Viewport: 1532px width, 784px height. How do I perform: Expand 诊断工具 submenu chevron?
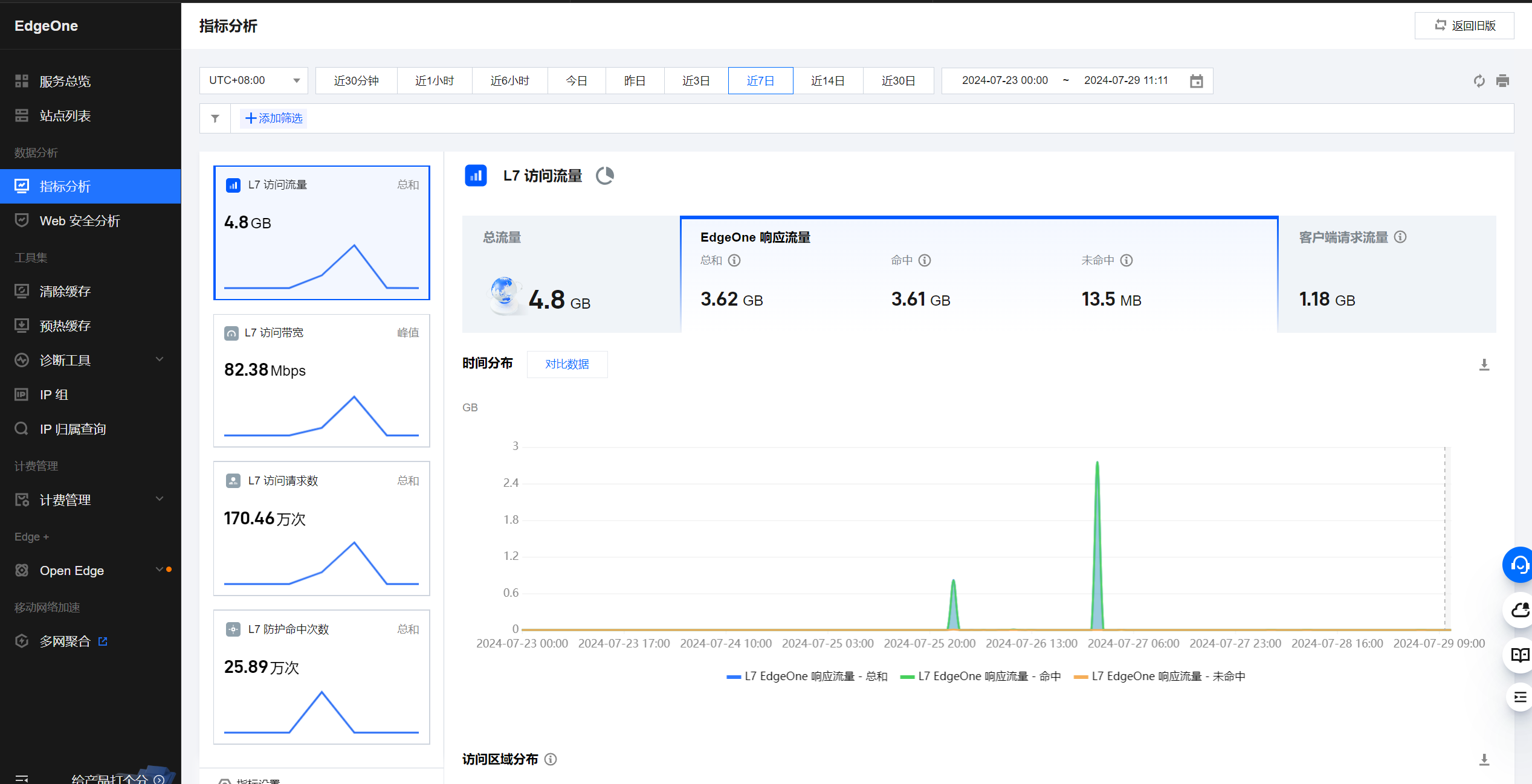[x=160, y=359]
